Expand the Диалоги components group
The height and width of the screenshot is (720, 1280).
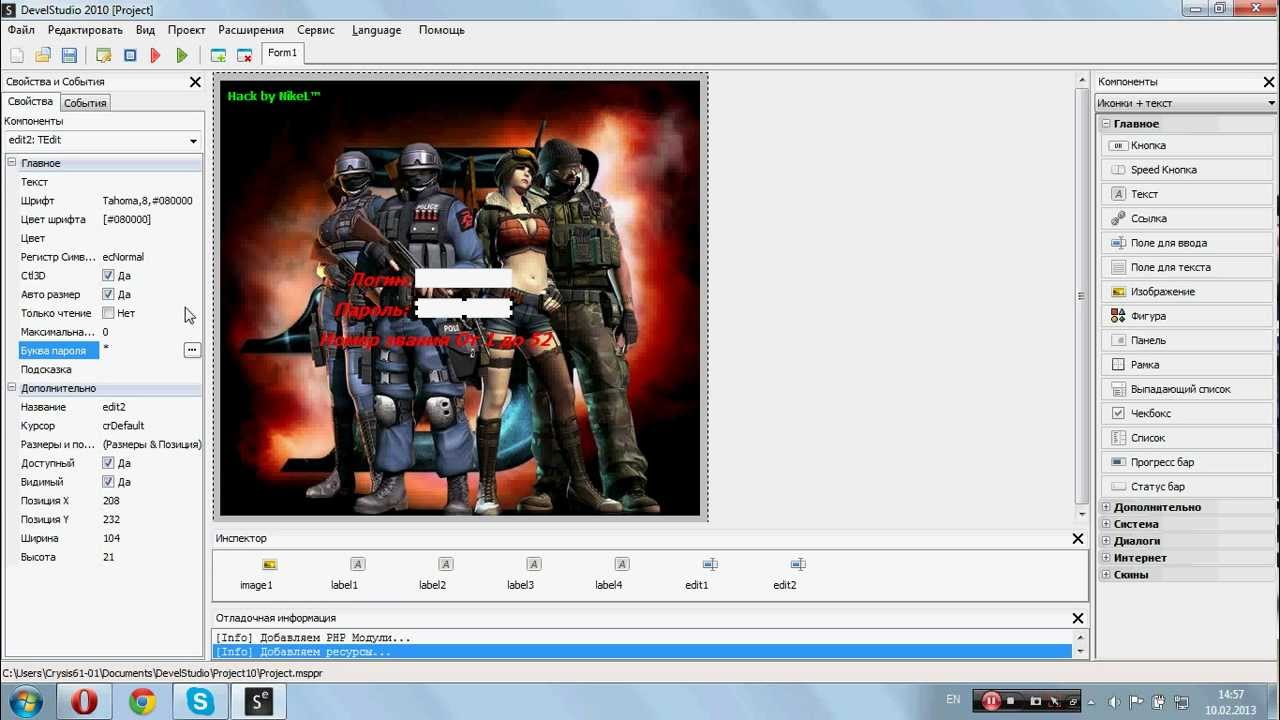pyautogui.click(x=1106, y=541)
